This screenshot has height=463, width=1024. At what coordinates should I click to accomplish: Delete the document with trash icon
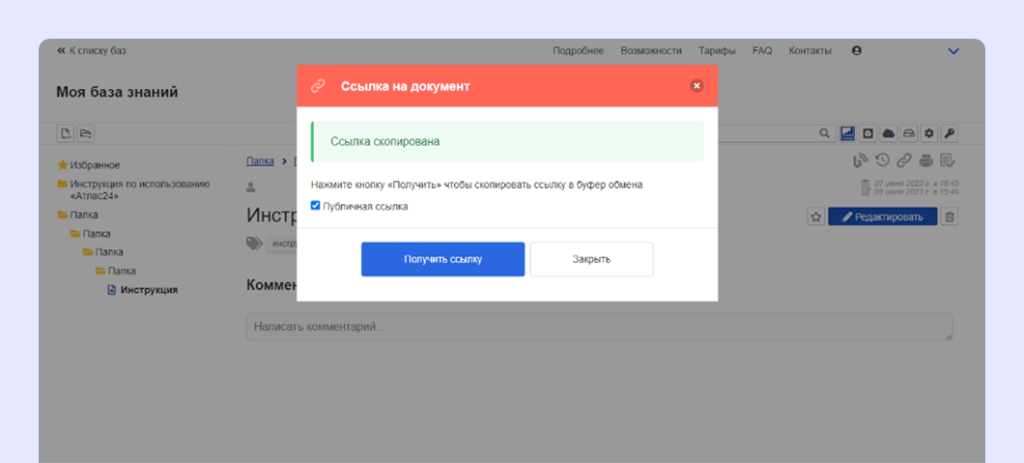[950, 217]
